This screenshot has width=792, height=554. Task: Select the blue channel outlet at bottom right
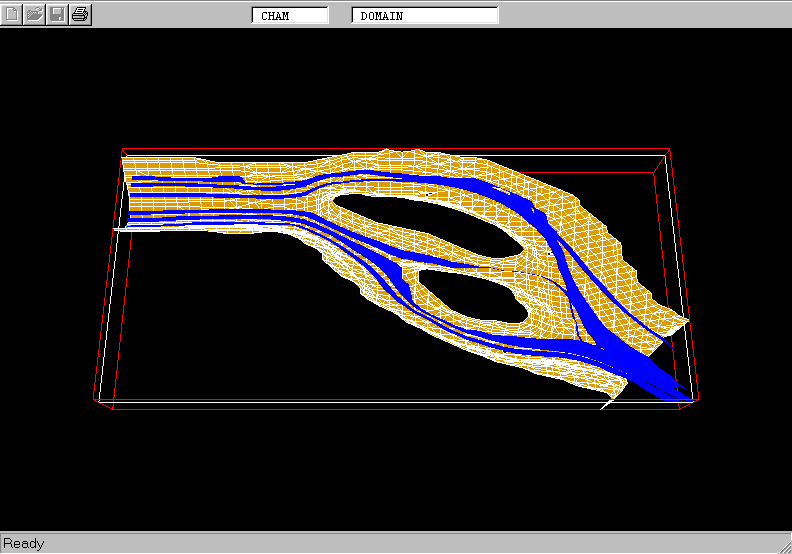coord(660,385)
